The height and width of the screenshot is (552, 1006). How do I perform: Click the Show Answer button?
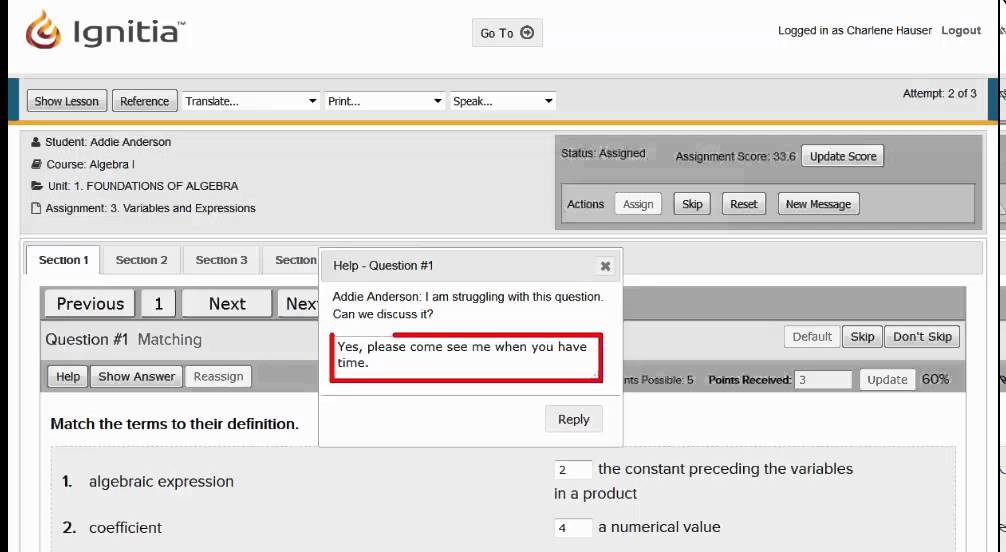[x=137, y=377]
